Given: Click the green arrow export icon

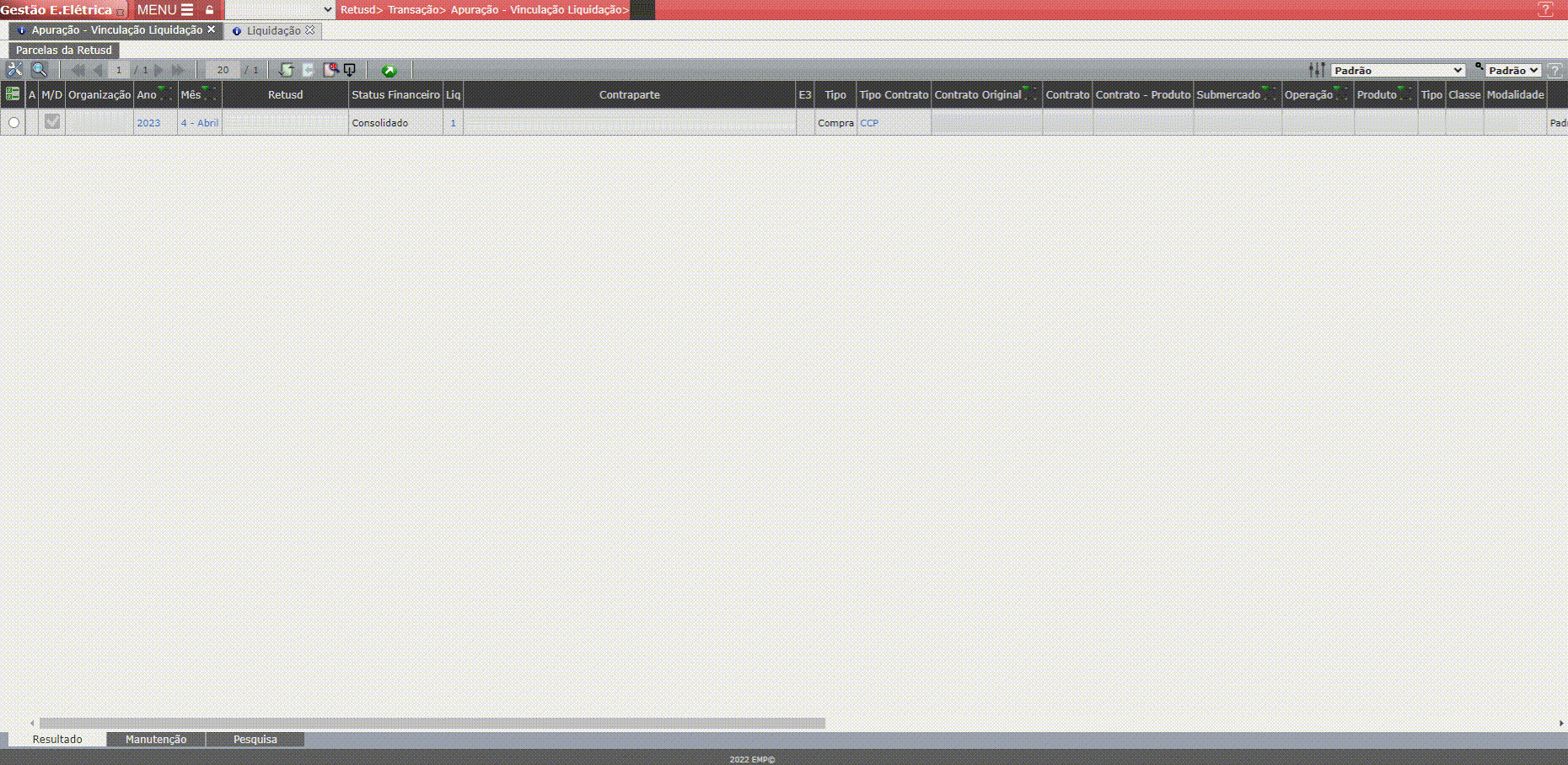Looking at the screenshot, I should pos(389,71).
